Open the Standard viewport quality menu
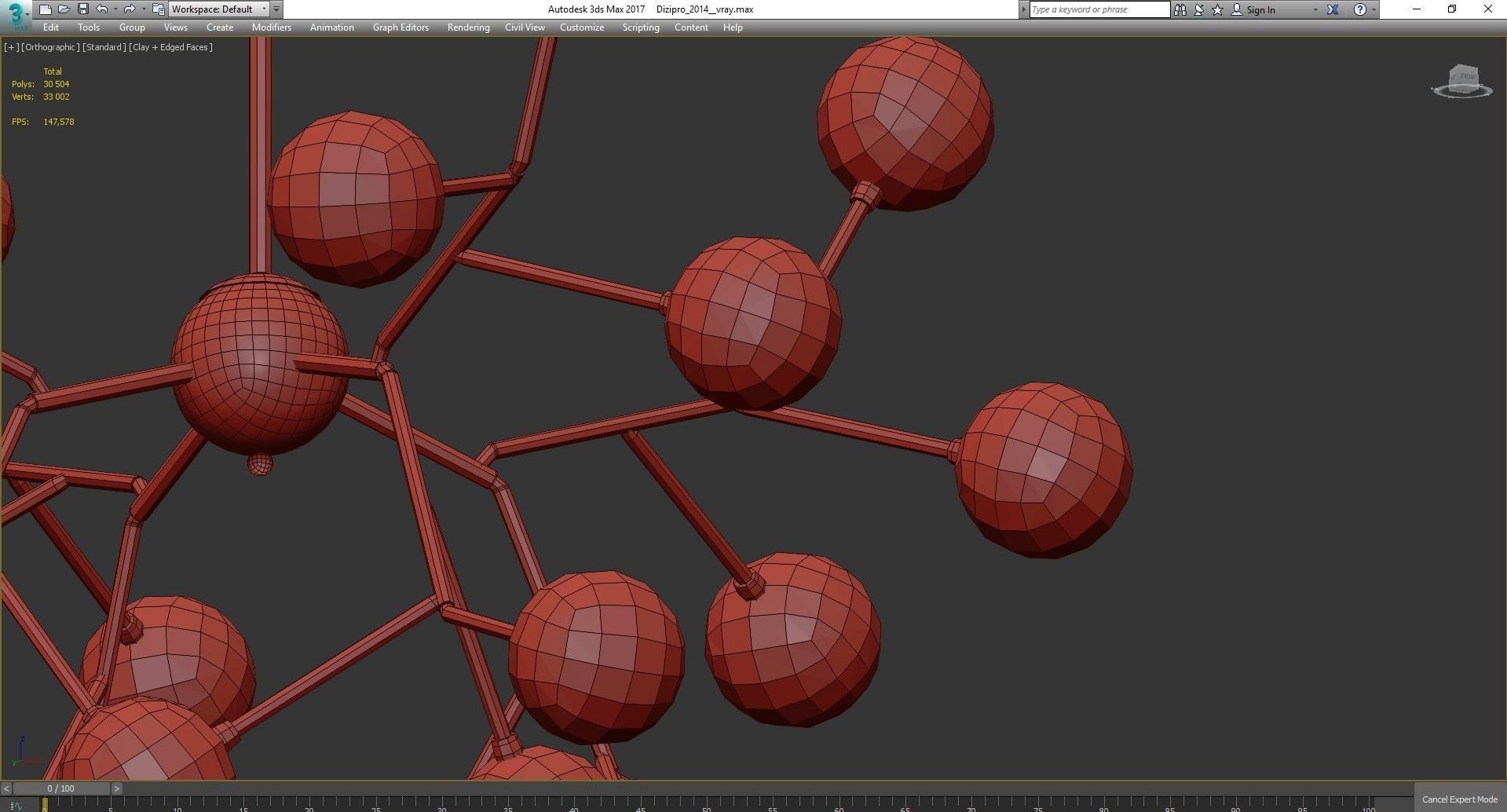The height and width of the screenshot is (812, 1507). click(x=104, y=47)
